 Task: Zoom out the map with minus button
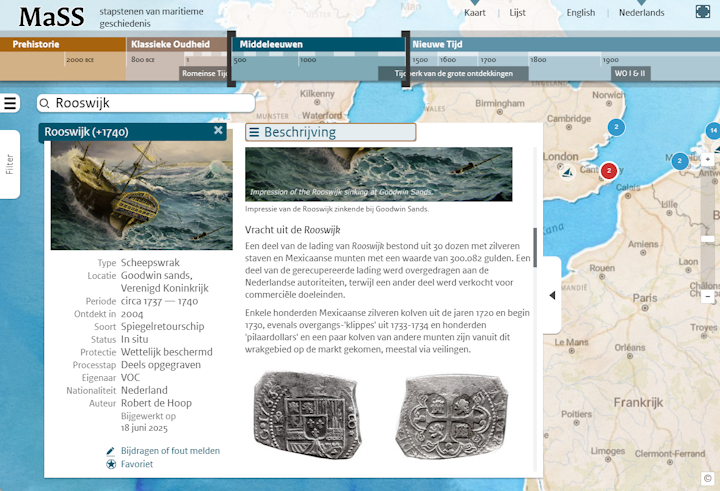(708, 296)
